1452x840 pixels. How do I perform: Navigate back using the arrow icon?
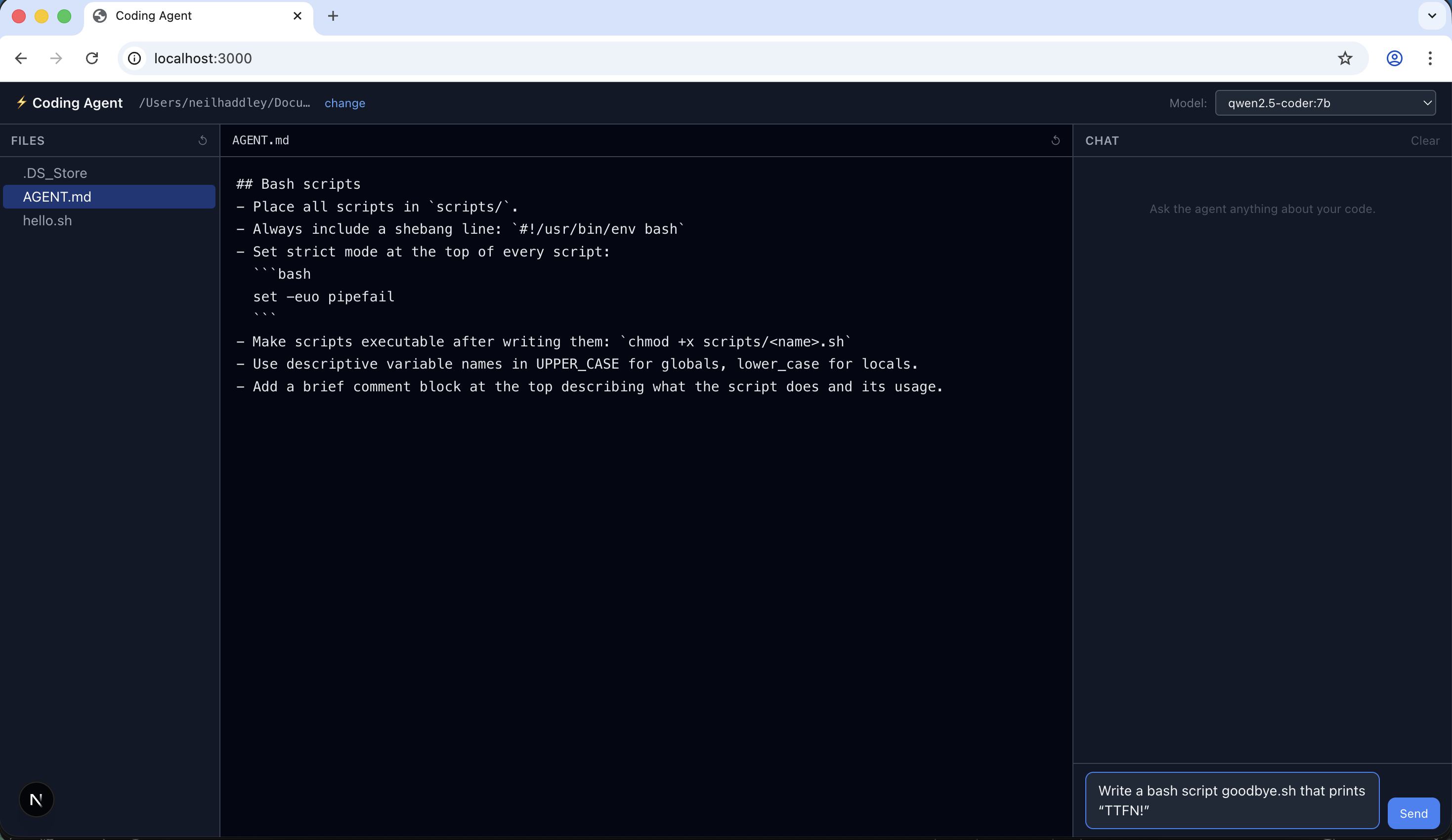(x=21, y=58)
